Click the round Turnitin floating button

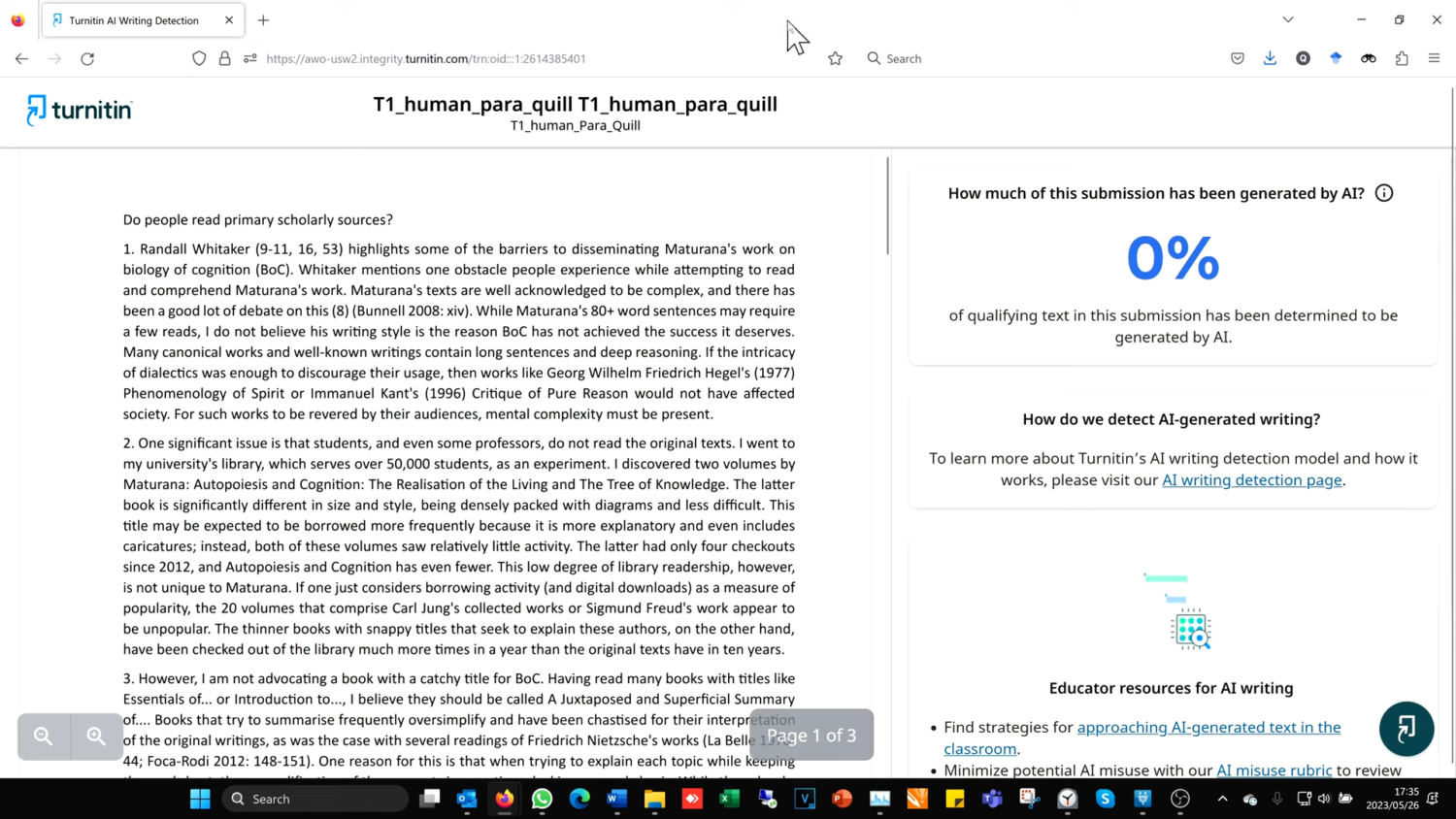click(1406, 729)
